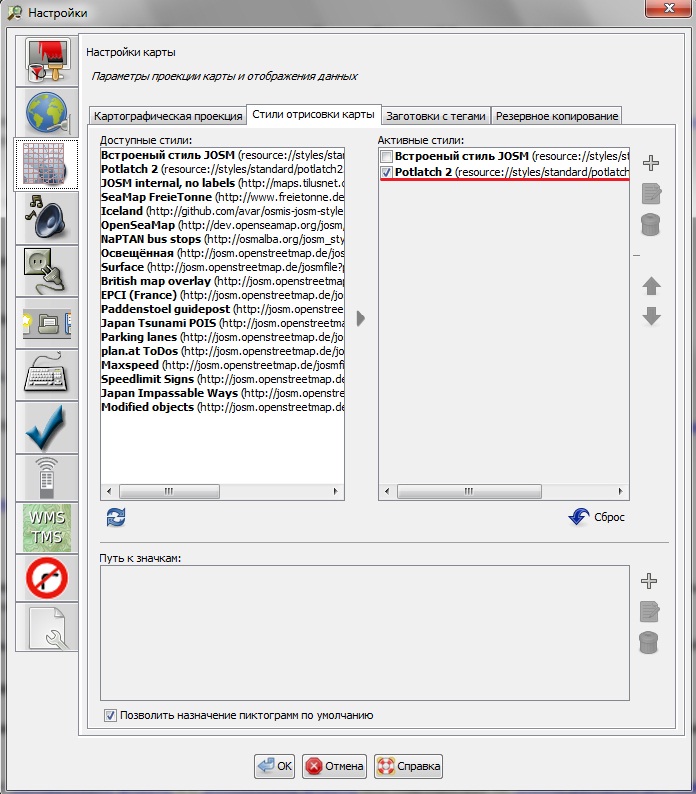Open remote control settings icon

point(47,479)
